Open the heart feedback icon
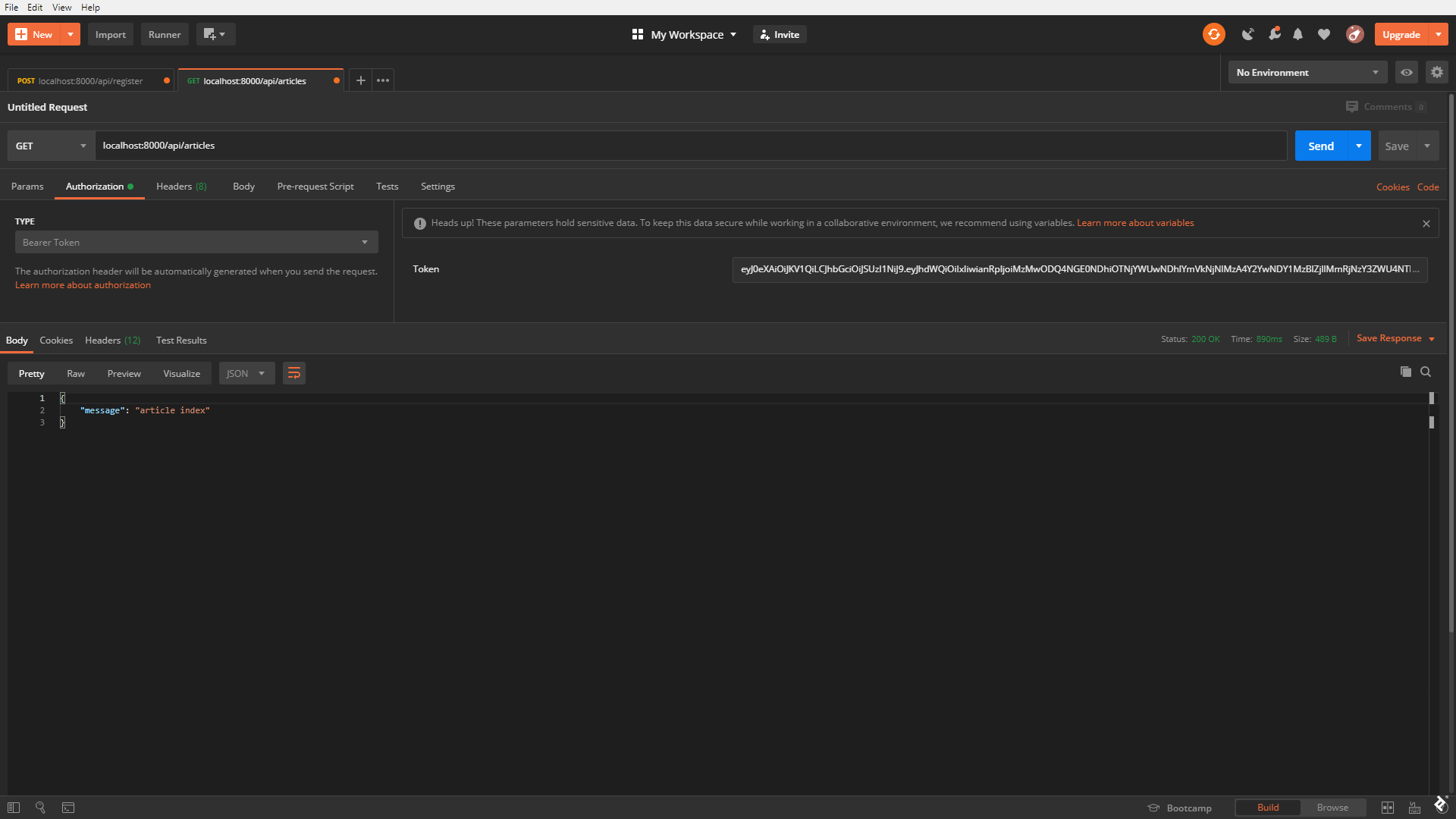Image resolution: width=1456 pixels, height=819 pixels. coord(1324,34)
